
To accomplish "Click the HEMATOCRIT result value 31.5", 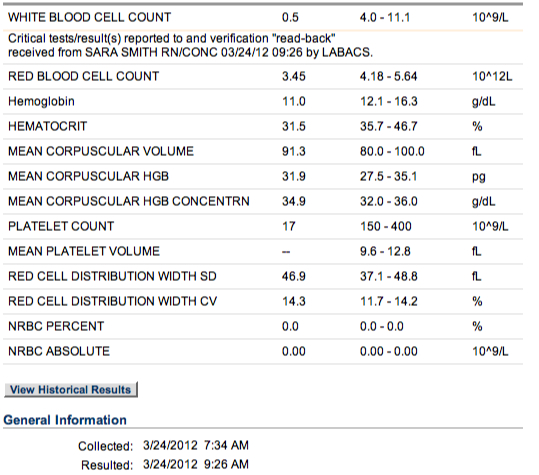I will pyautogui.click(x=294, y=126).
